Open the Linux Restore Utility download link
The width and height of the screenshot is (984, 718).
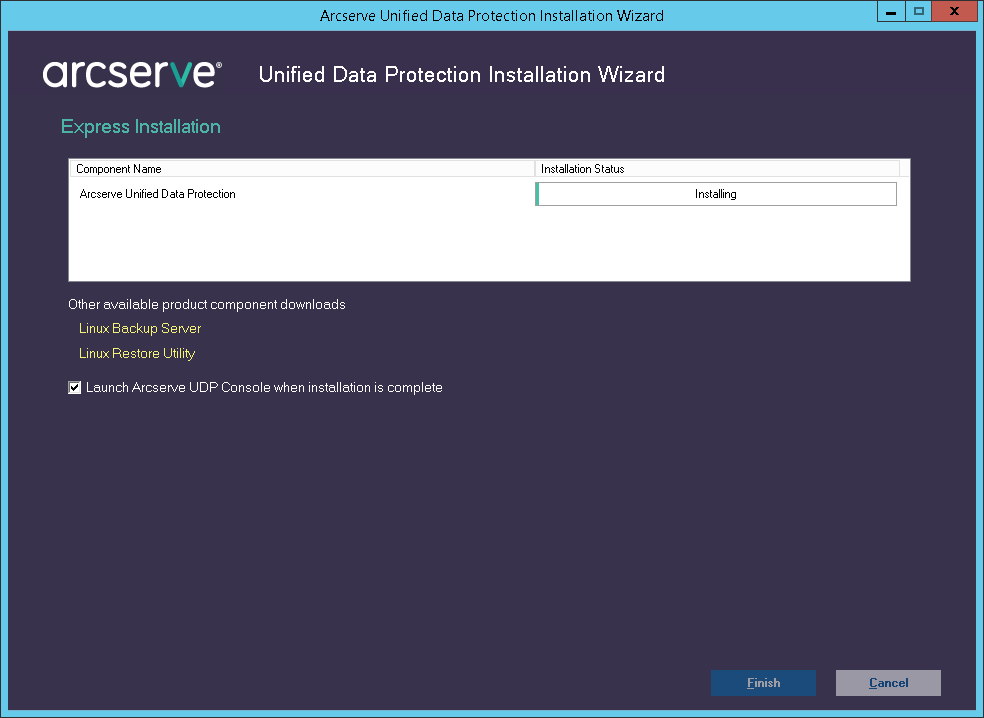tap(137, 353)
